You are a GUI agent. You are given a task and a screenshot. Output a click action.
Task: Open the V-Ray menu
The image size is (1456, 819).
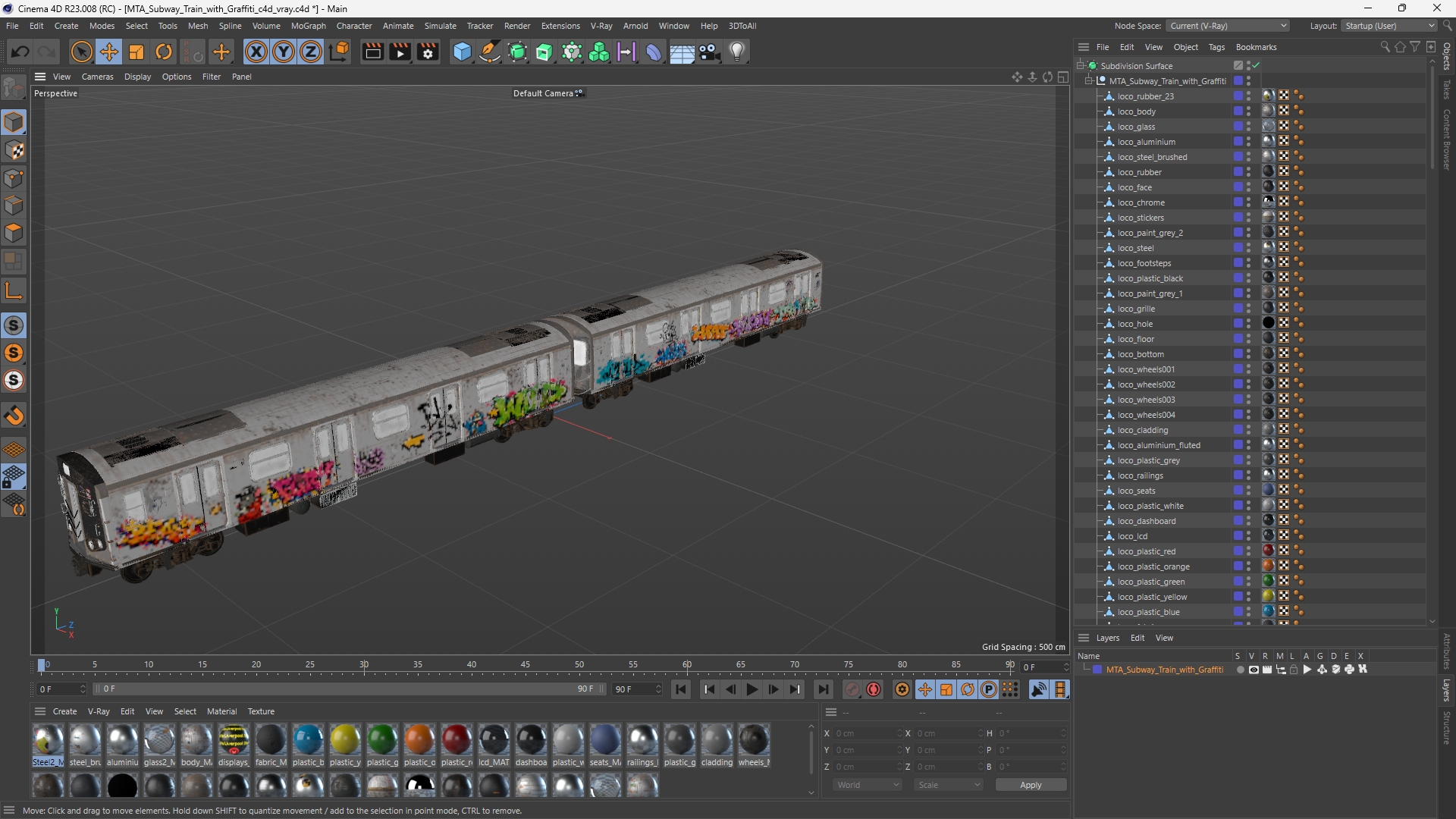pyautogui.click(x=601, y=26)
